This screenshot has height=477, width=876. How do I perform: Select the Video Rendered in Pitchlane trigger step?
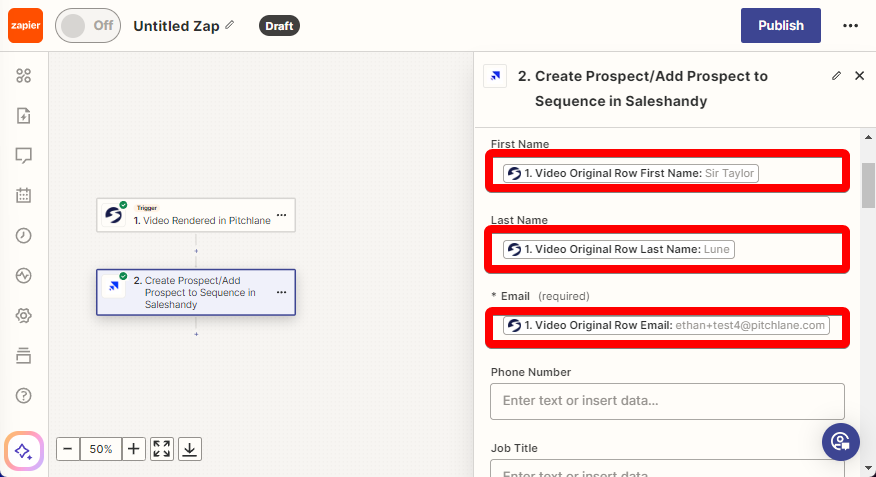(196, 215)
